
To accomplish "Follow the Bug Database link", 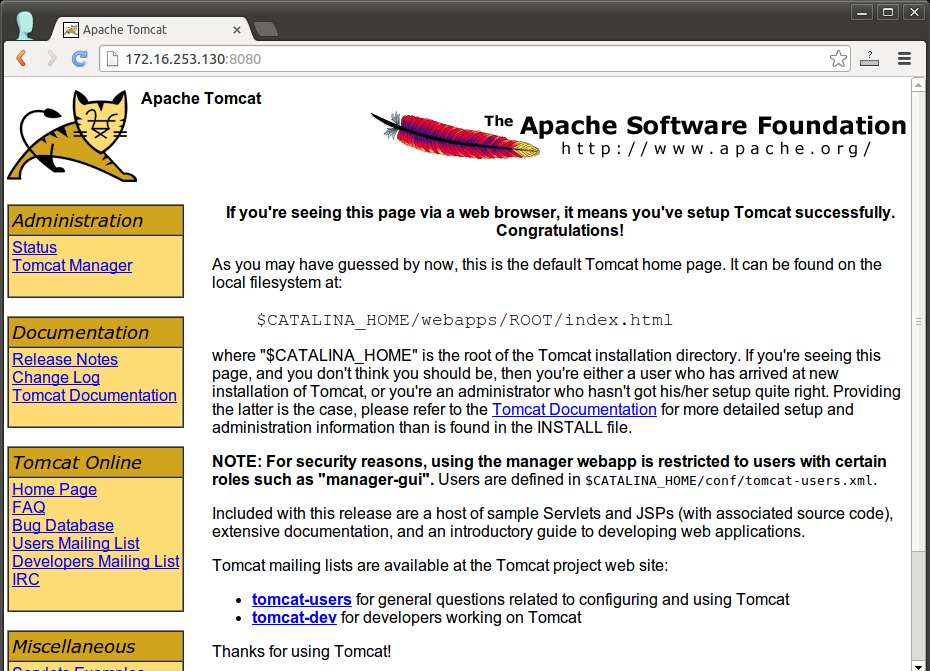I will pos(63,525).
